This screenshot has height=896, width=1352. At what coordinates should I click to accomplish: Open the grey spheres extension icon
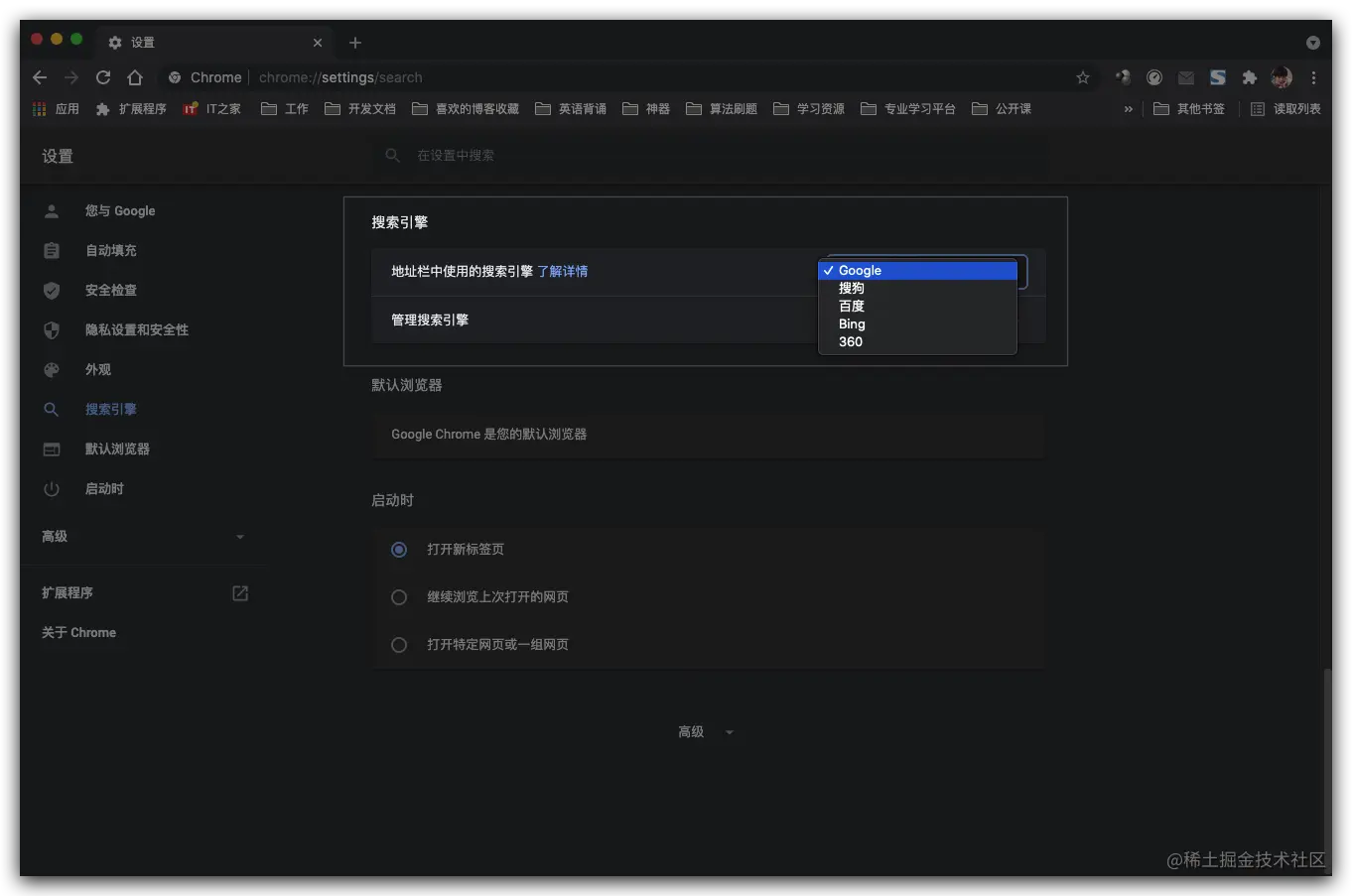click(1123, 77)
